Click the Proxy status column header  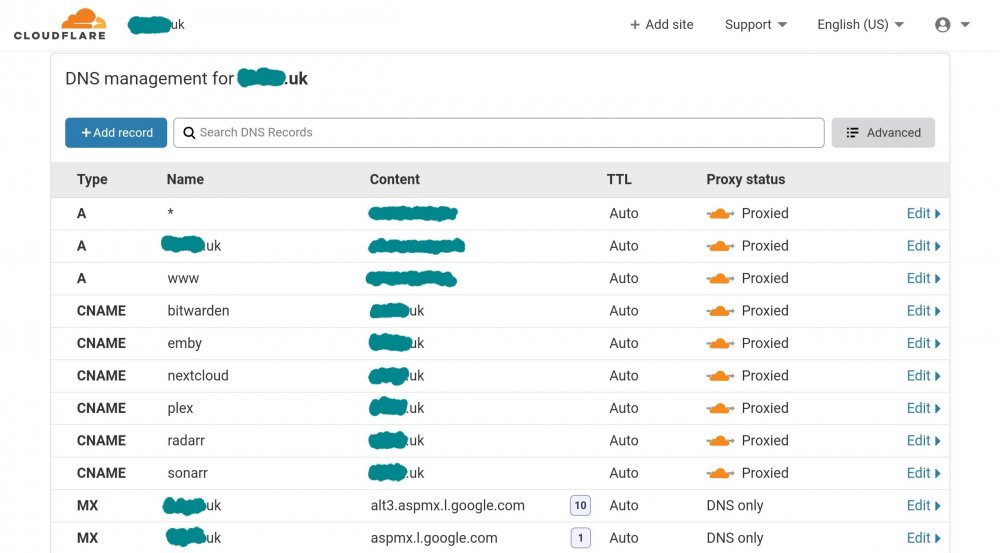746,179
